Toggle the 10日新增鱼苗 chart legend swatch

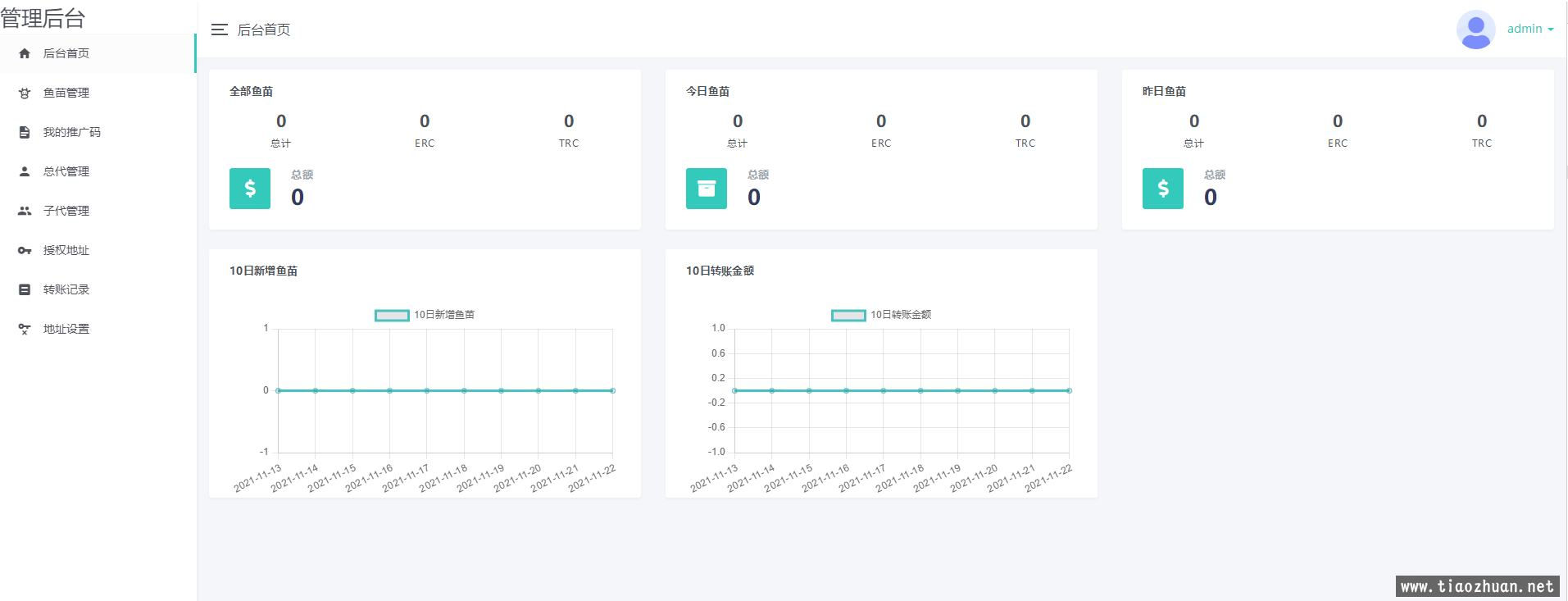[x=392, y=315]
